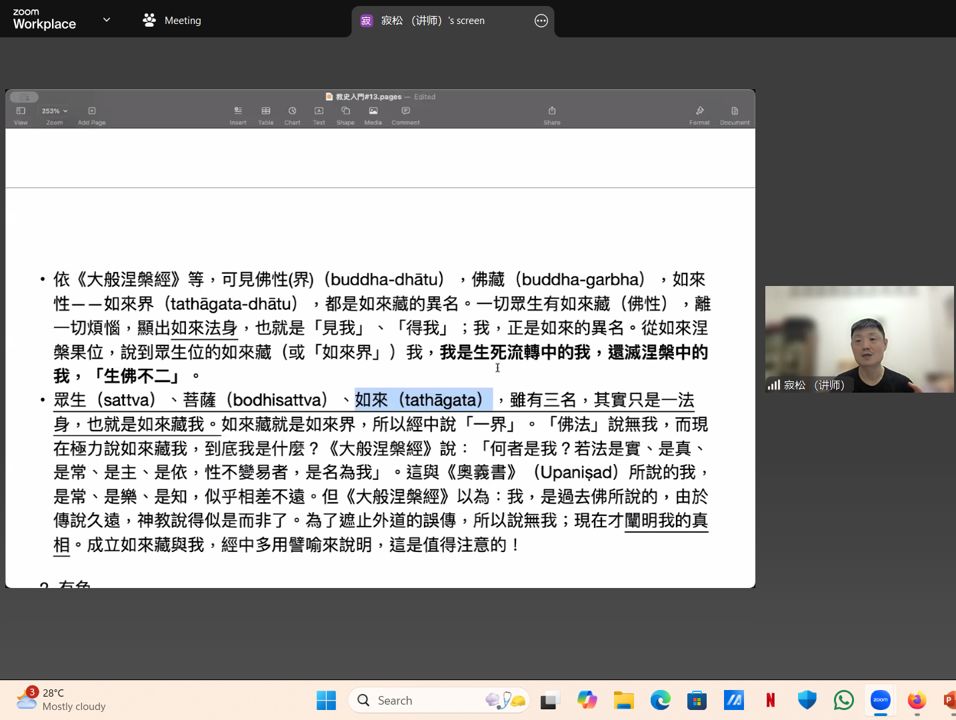Image resolution: width=956 pixels, height=720 pixels.
Task: Switch to the Meeting tab
Action: tap(172, 20)
